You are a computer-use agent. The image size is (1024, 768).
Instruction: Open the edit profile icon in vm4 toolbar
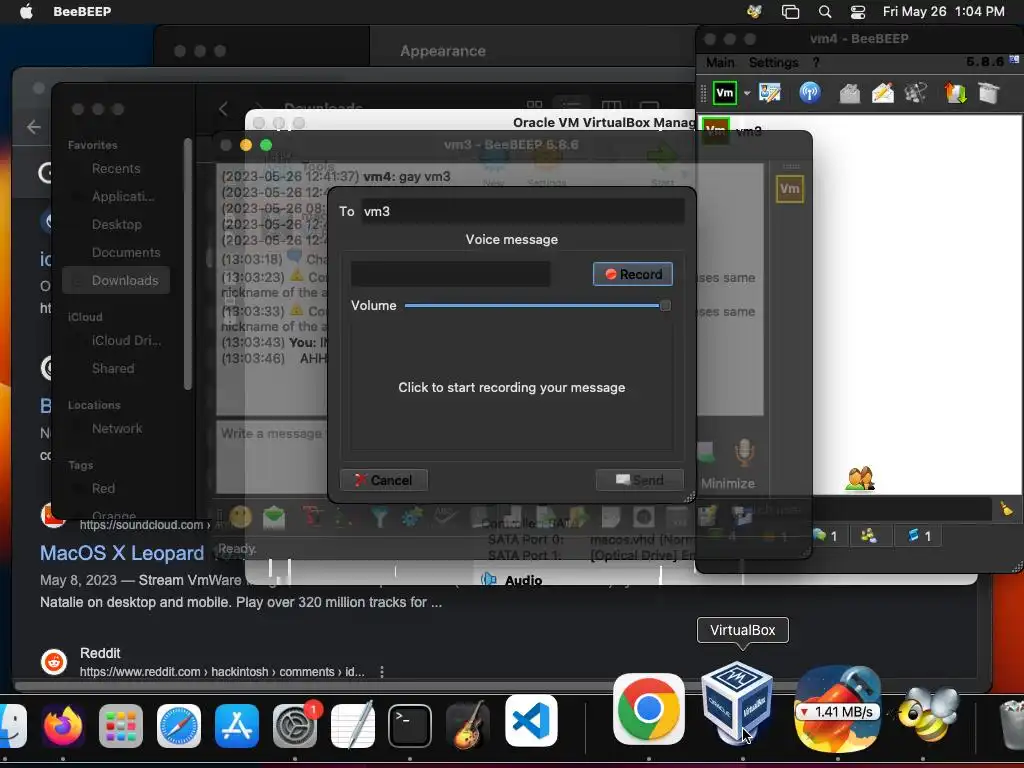[769, 93]
